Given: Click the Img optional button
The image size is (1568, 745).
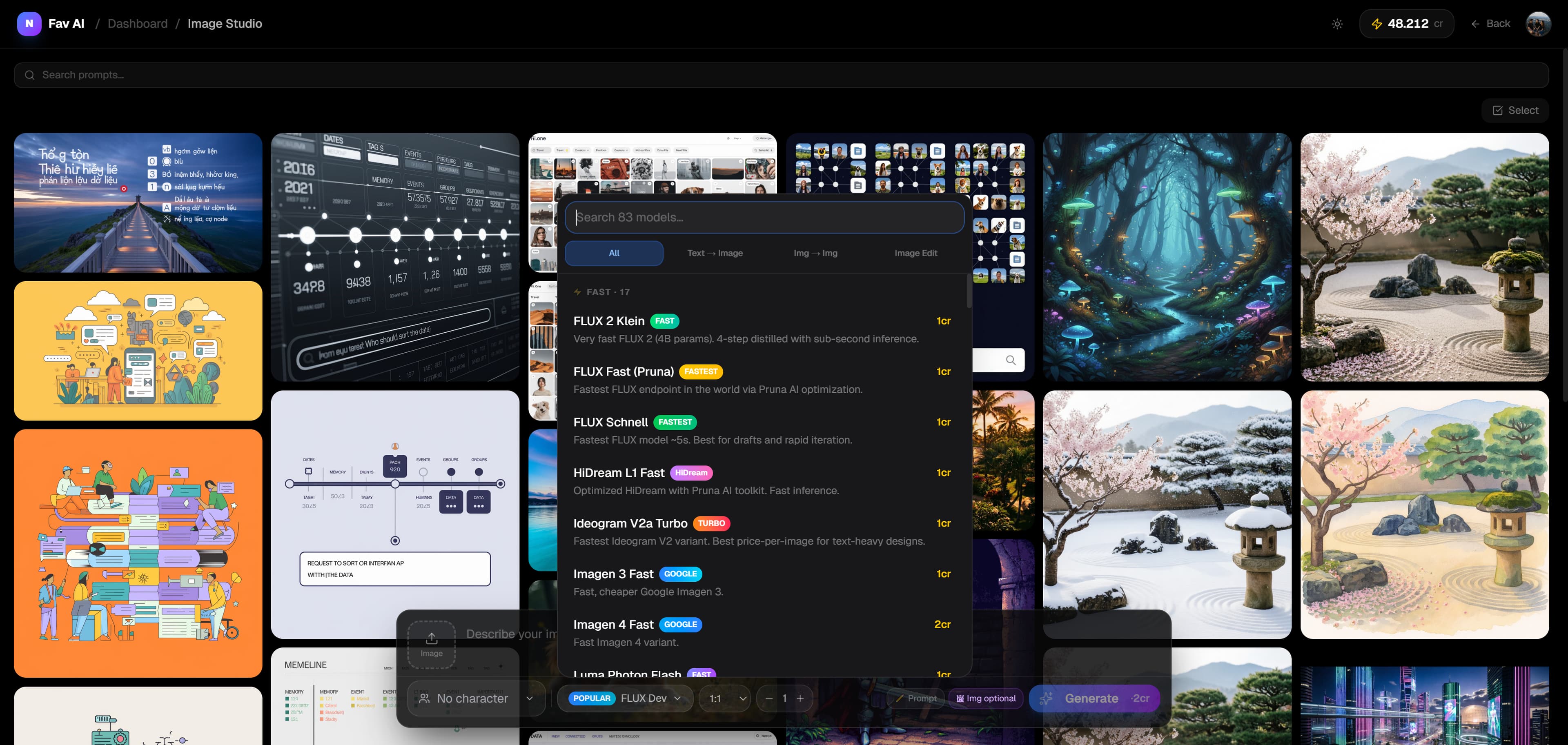Looking at the screenshot, I should [985, 698].
